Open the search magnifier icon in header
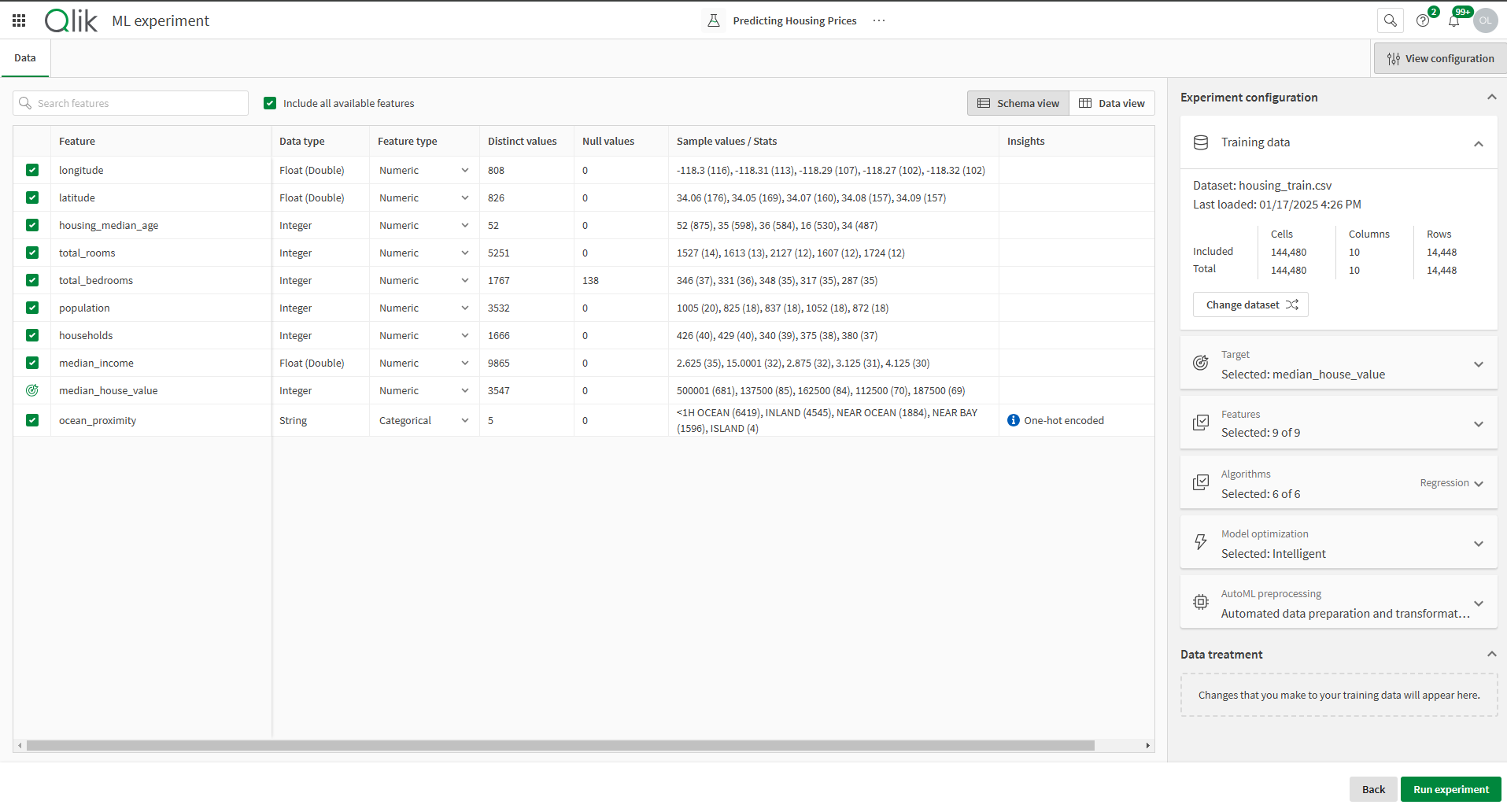 (x=1391, y=20)
